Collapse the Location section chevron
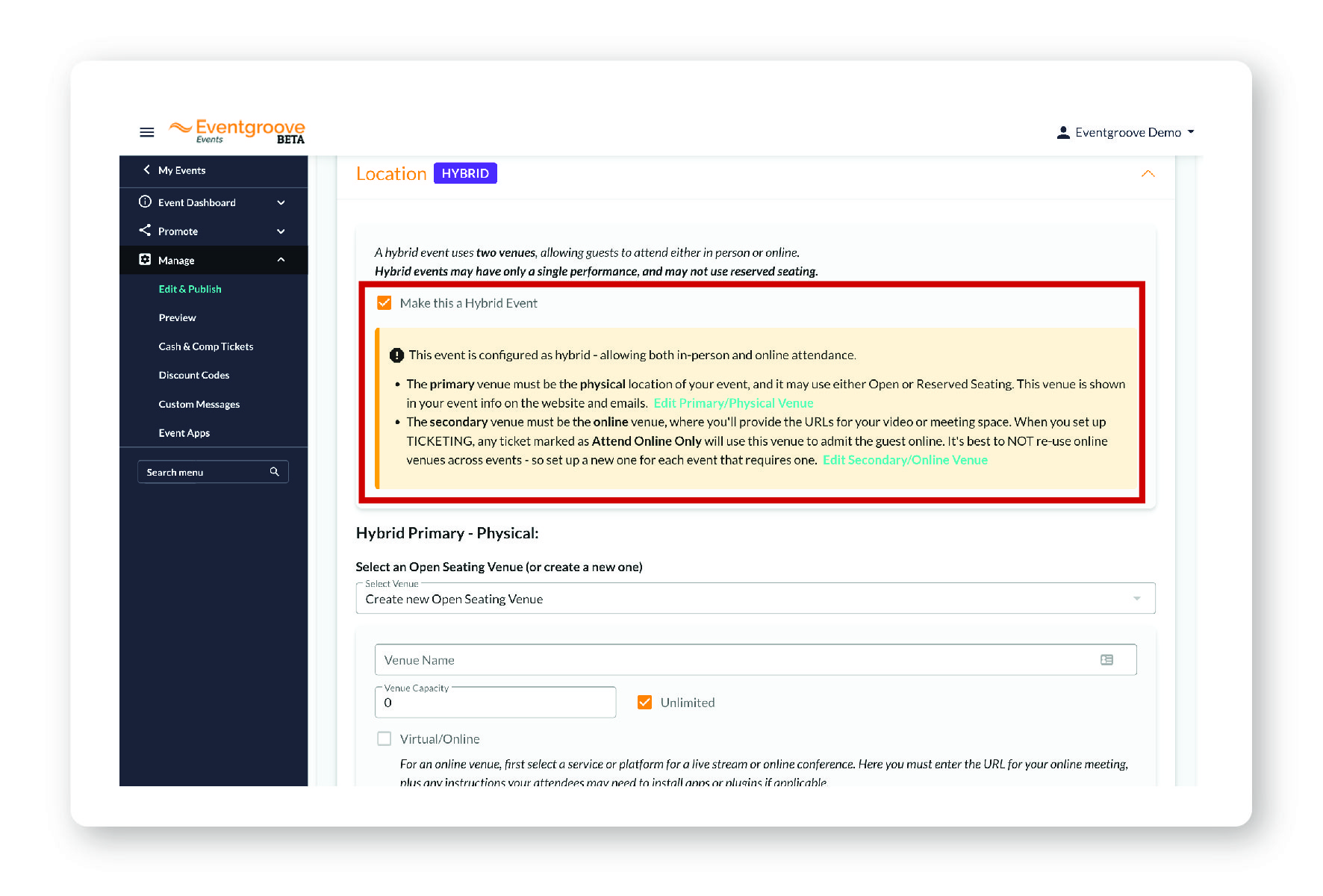Image resolution: width=1323 pixels, height=896 pixels. coord(1148,174)
